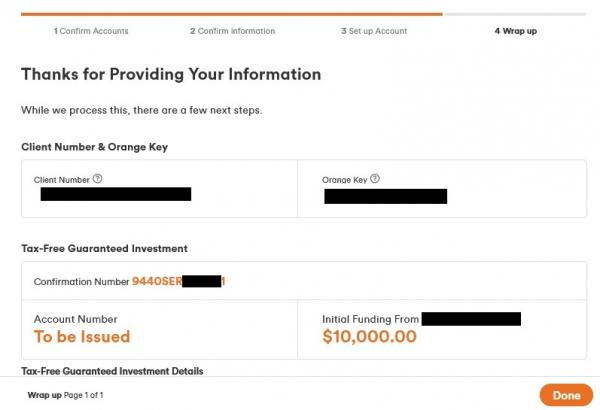Select step 4 Wrap up
The image size is (600, 410).
coord(515,31)
